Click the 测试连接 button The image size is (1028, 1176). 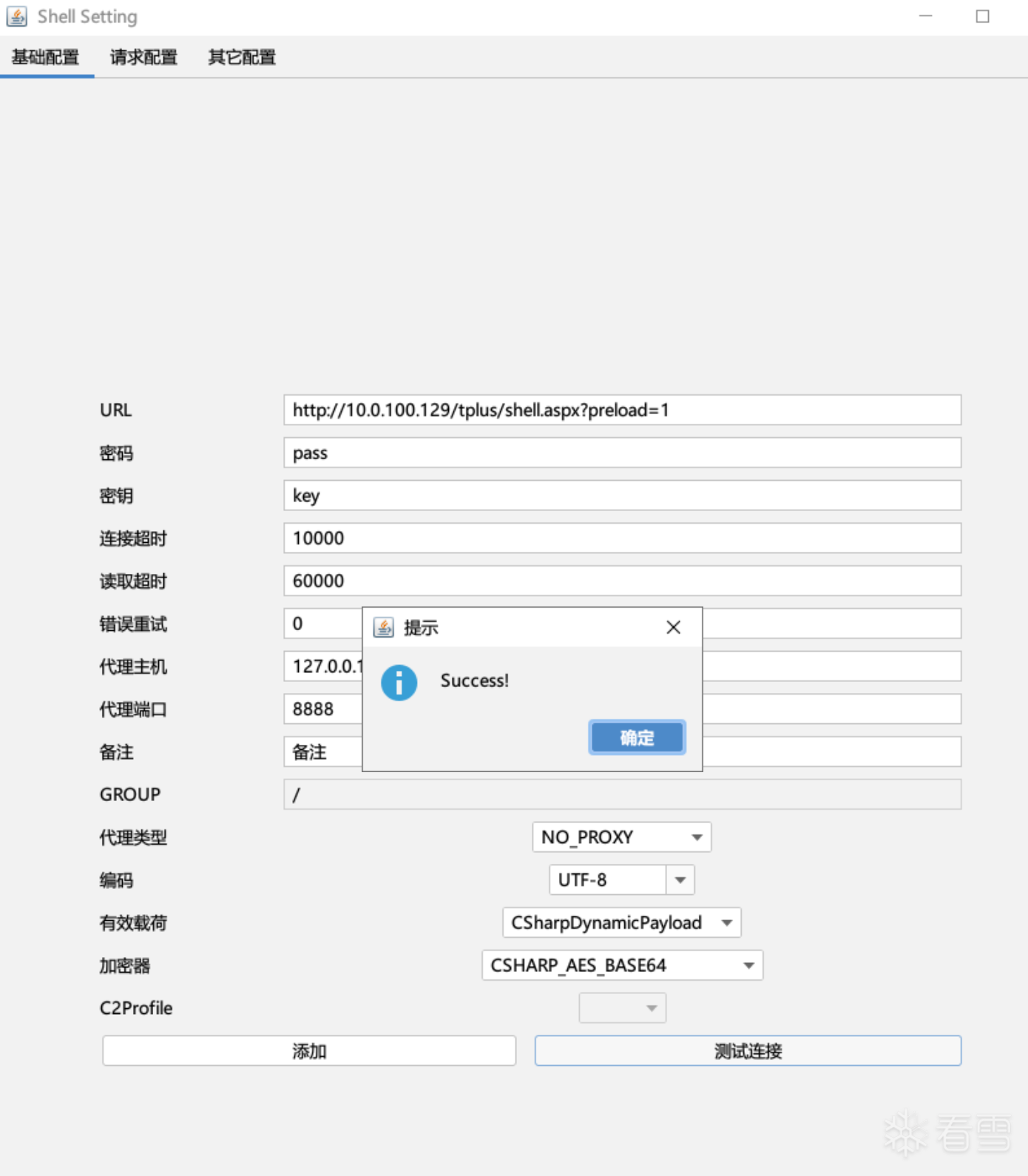[748, 1051]
